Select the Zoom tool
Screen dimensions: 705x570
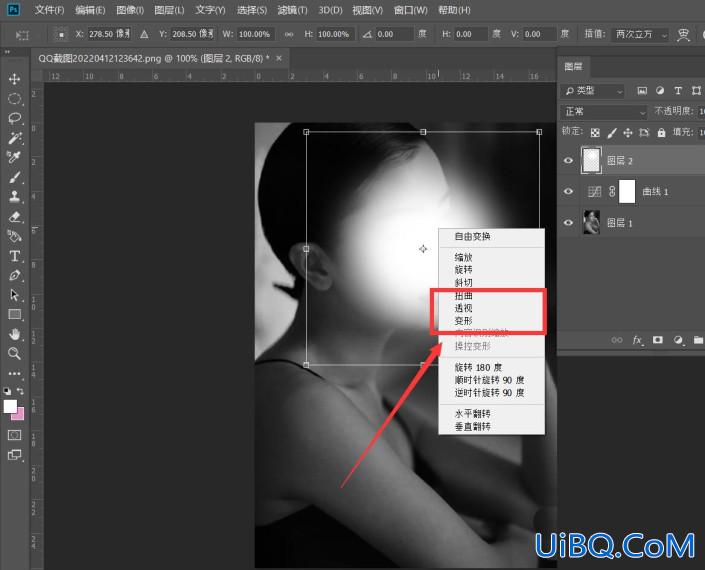pyautogui.click(x=14, y=354)
